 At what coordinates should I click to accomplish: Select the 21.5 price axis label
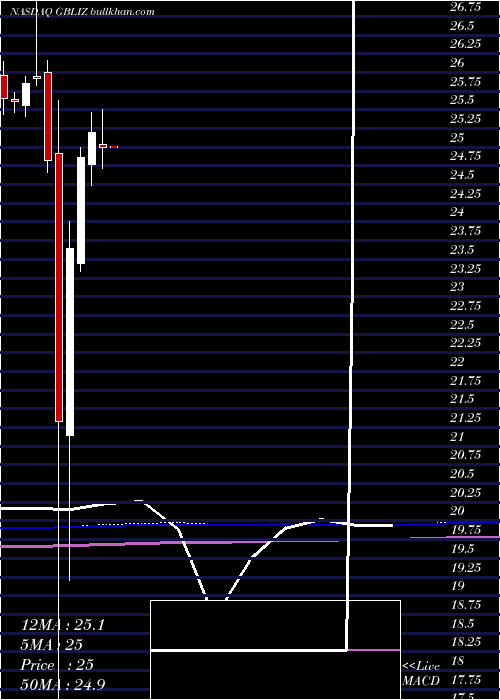pos(462,399)
